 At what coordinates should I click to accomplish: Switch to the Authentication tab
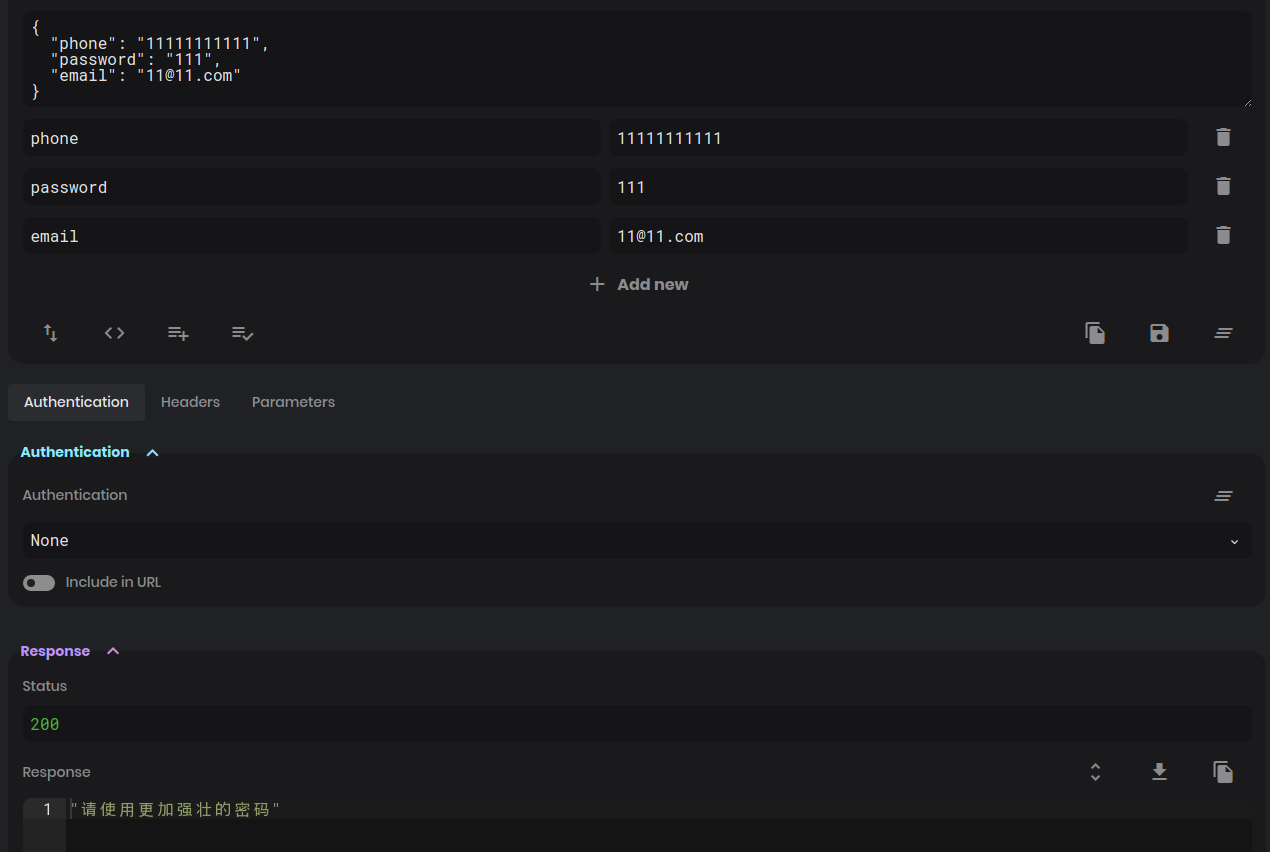click(76, 402)
